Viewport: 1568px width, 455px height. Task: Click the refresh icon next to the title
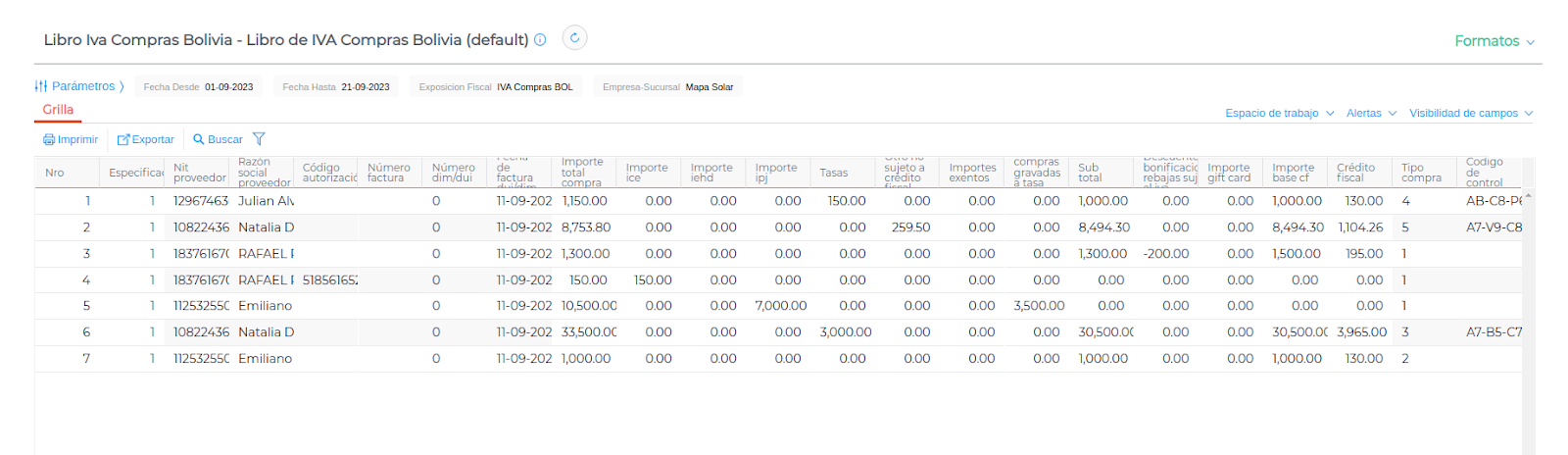click(574, 38)
